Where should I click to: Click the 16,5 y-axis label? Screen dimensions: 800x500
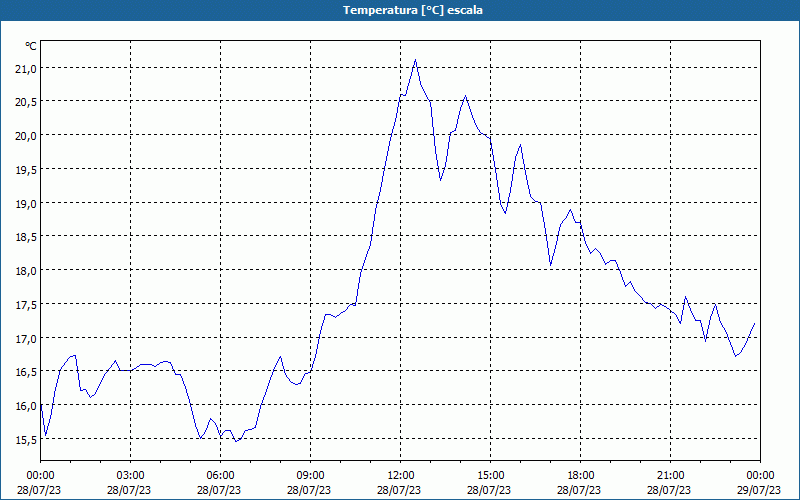25,372
